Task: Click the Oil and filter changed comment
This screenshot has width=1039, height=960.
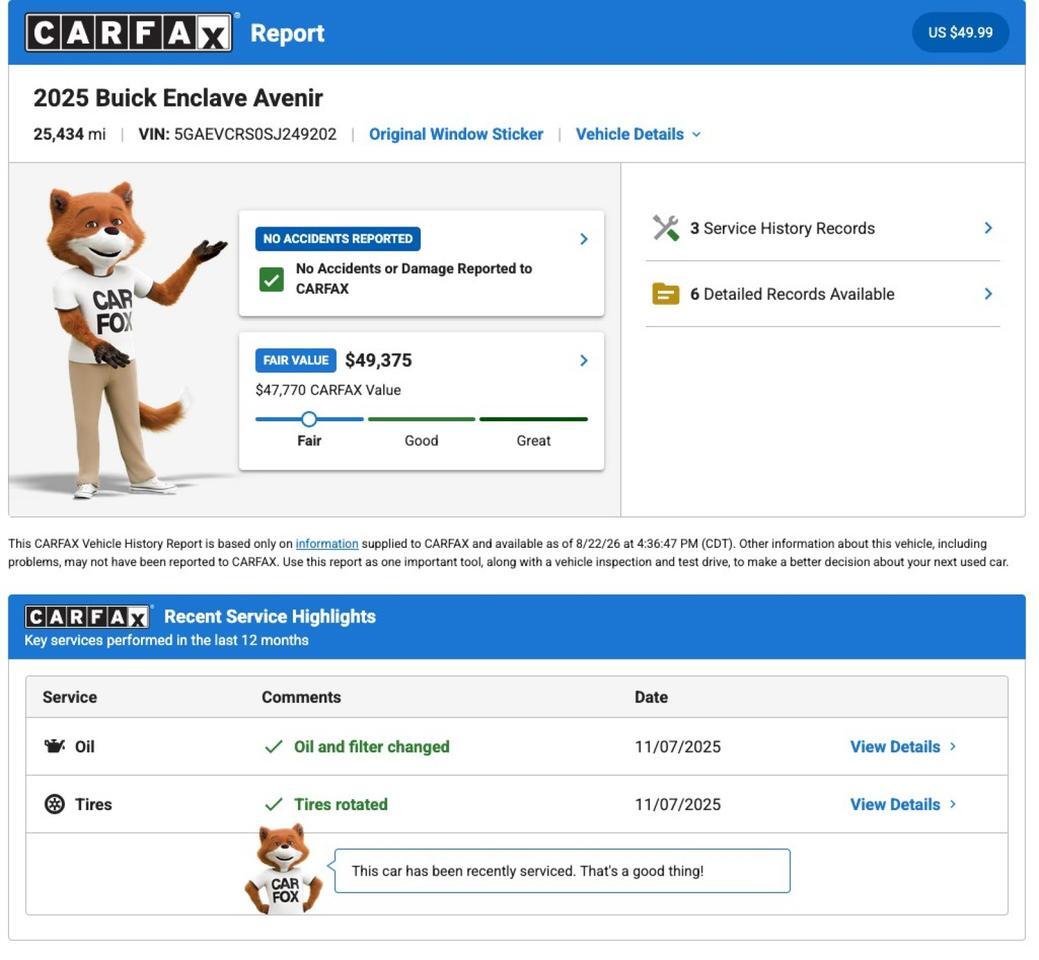Action: [372, 747]
